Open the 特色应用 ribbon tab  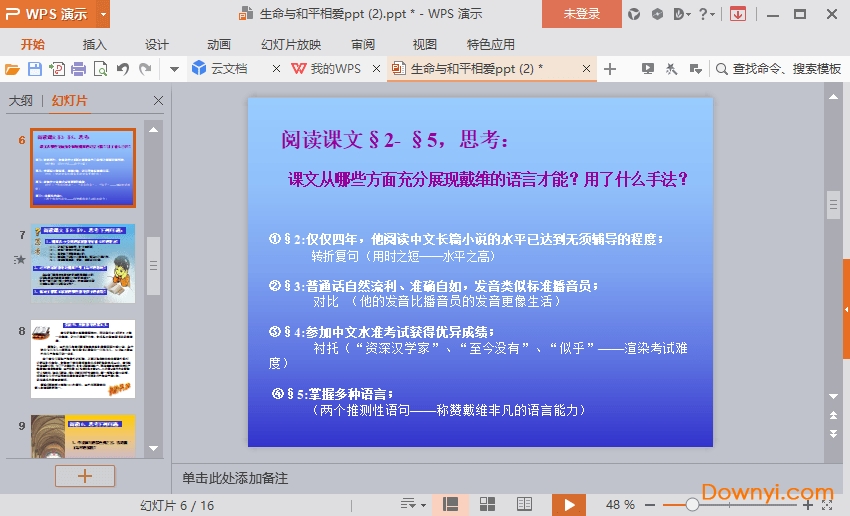tap(491, 44)
